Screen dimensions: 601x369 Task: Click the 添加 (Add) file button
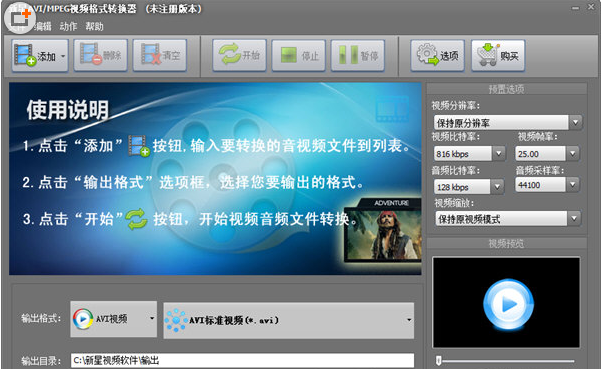click(x=40, y=56)
